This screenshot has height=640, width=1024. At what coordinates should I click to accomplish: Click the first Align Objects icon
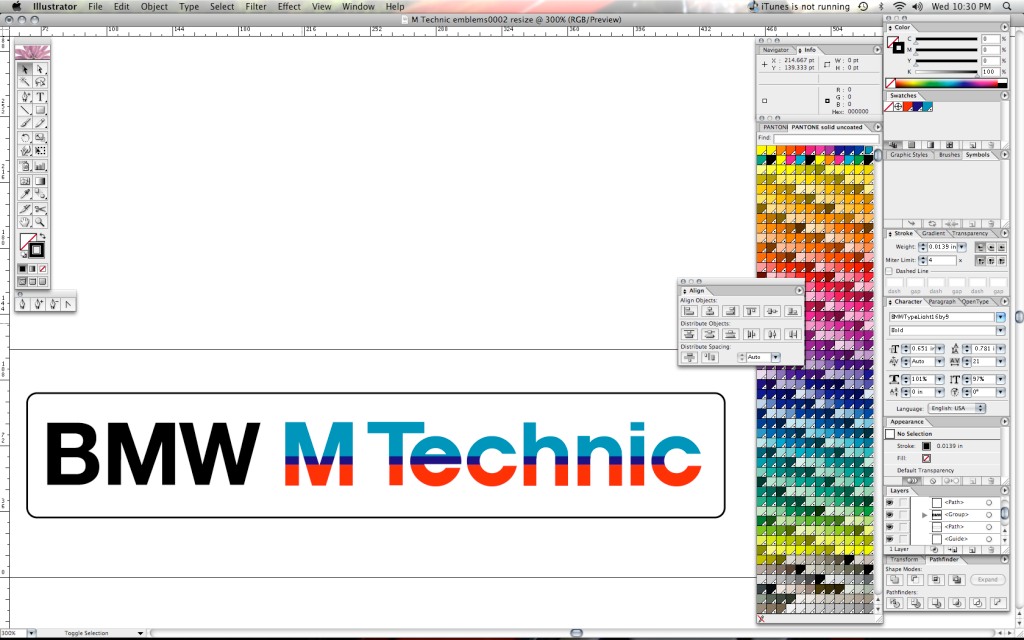pyautogui.click(x=689, y=312)
